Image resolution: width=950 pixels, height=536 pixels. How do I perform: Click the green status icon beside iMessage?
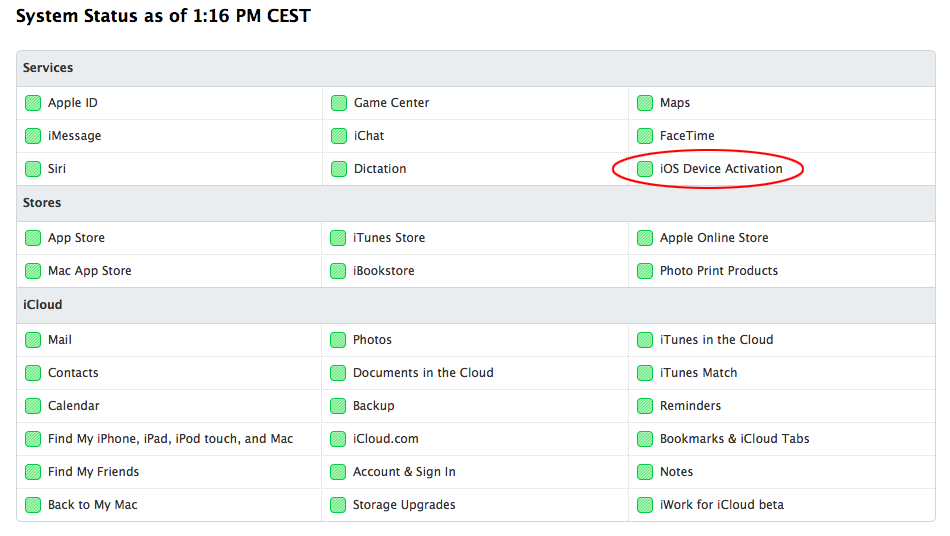click(33, 136)
